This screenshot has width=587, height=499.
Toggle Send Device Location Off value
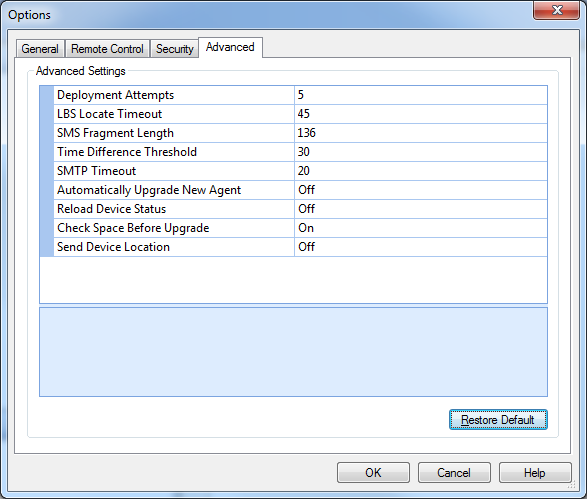(421, 247)
